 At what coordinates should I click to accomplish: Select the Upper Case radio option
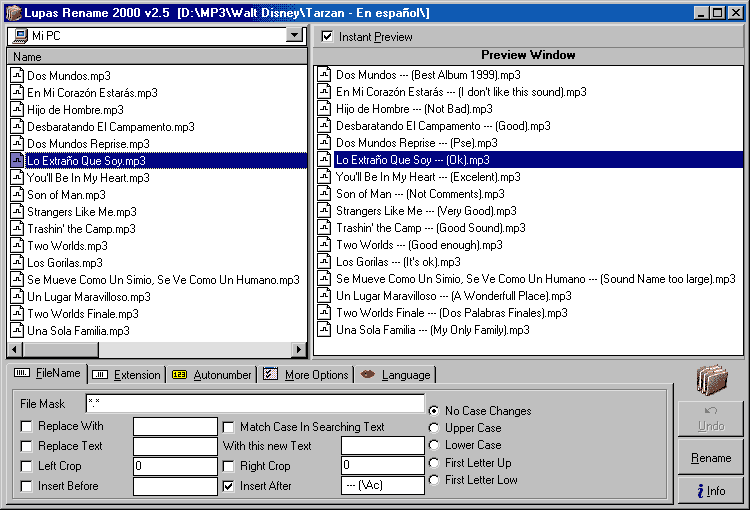434,428
